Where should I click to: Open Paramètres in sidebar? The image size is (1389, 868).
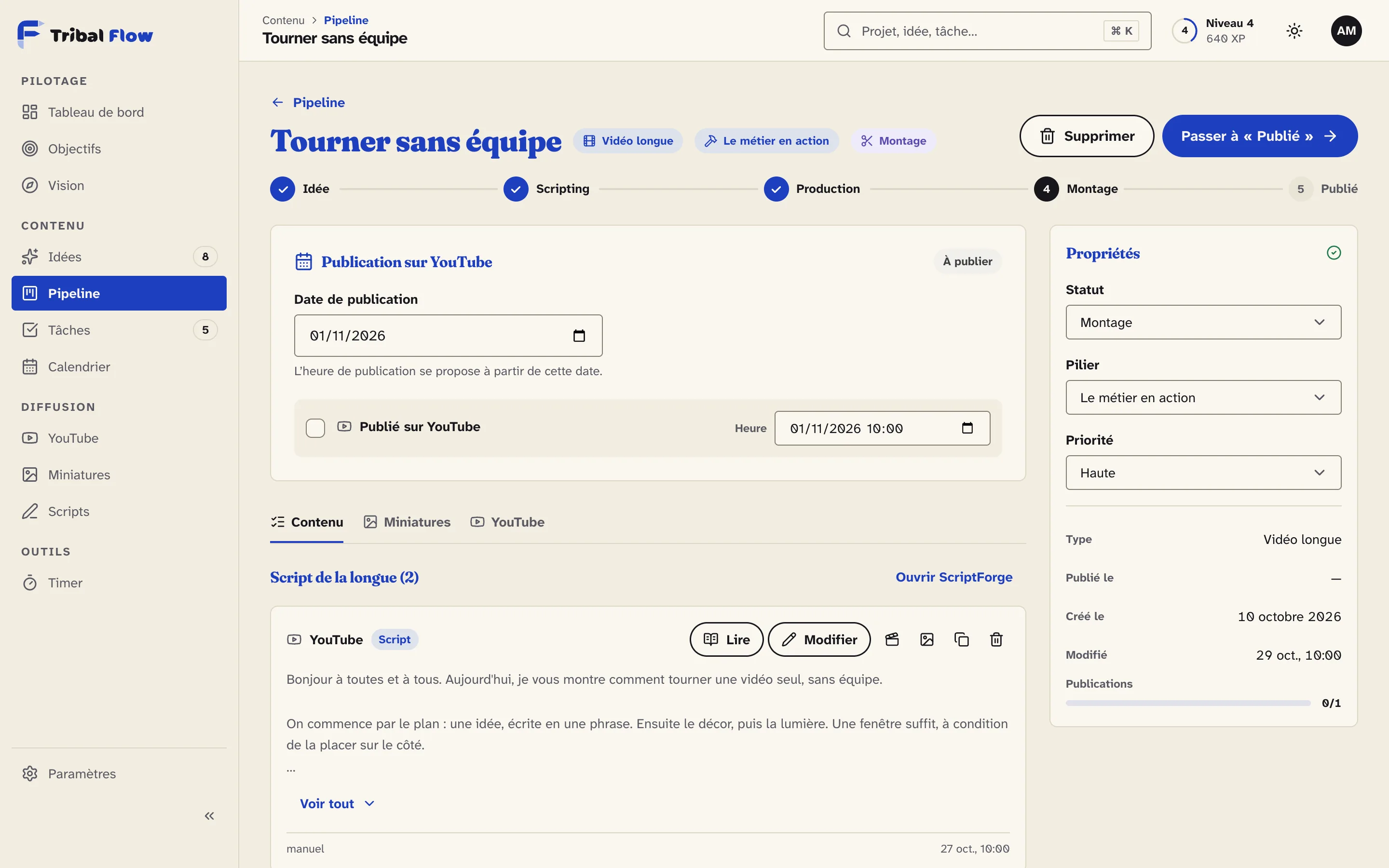(119, 774)
